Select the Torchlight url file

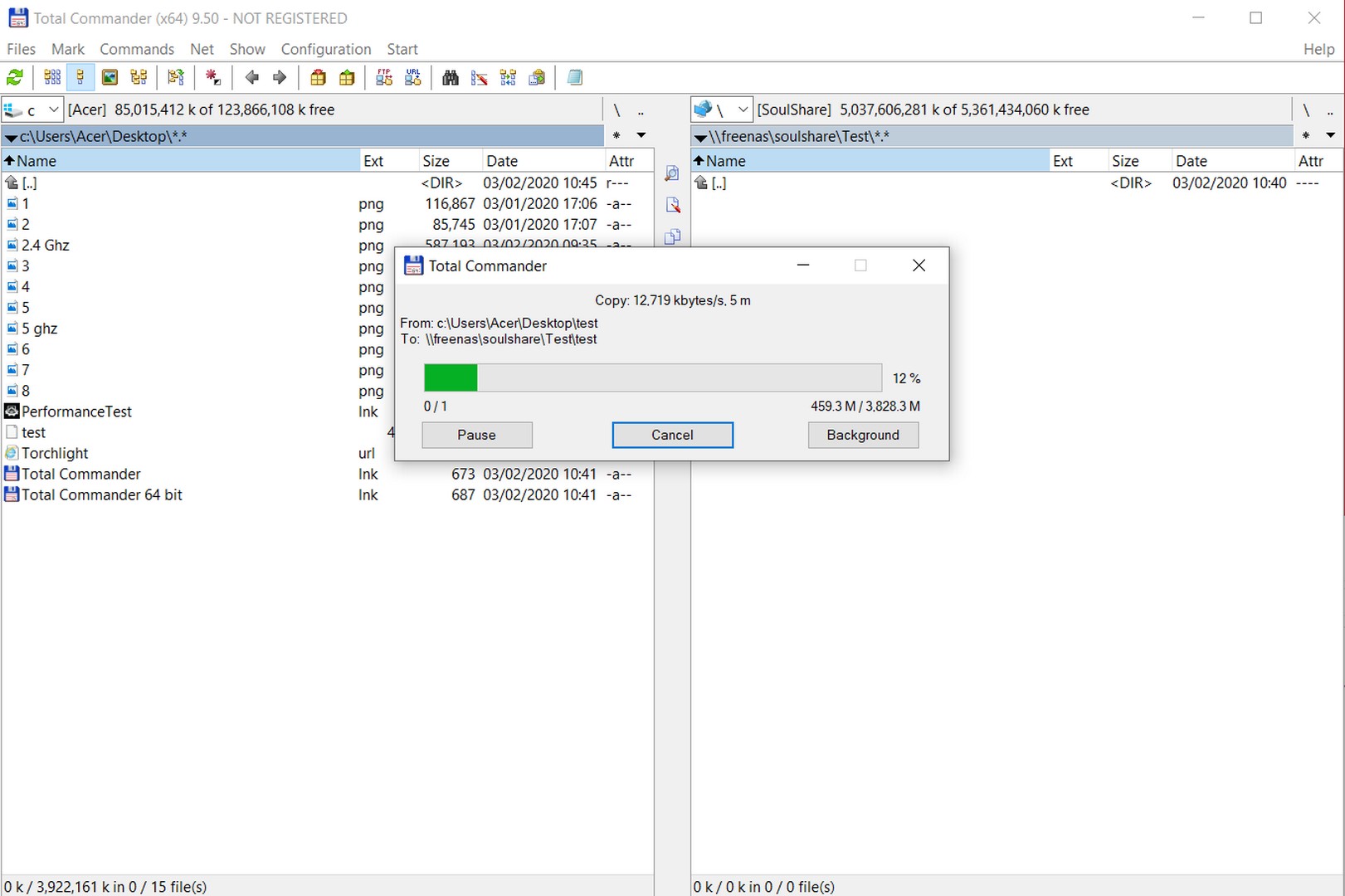pos(55,453)
